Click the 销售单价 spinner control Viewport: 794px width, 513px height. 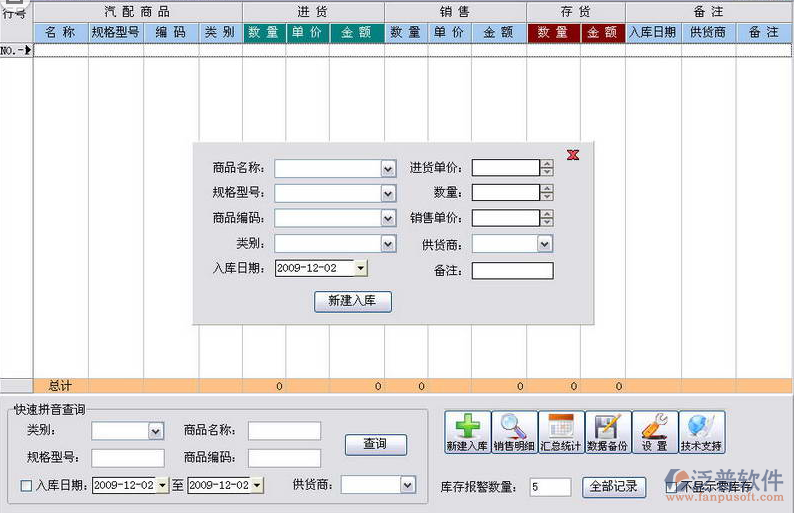point(546,218)
